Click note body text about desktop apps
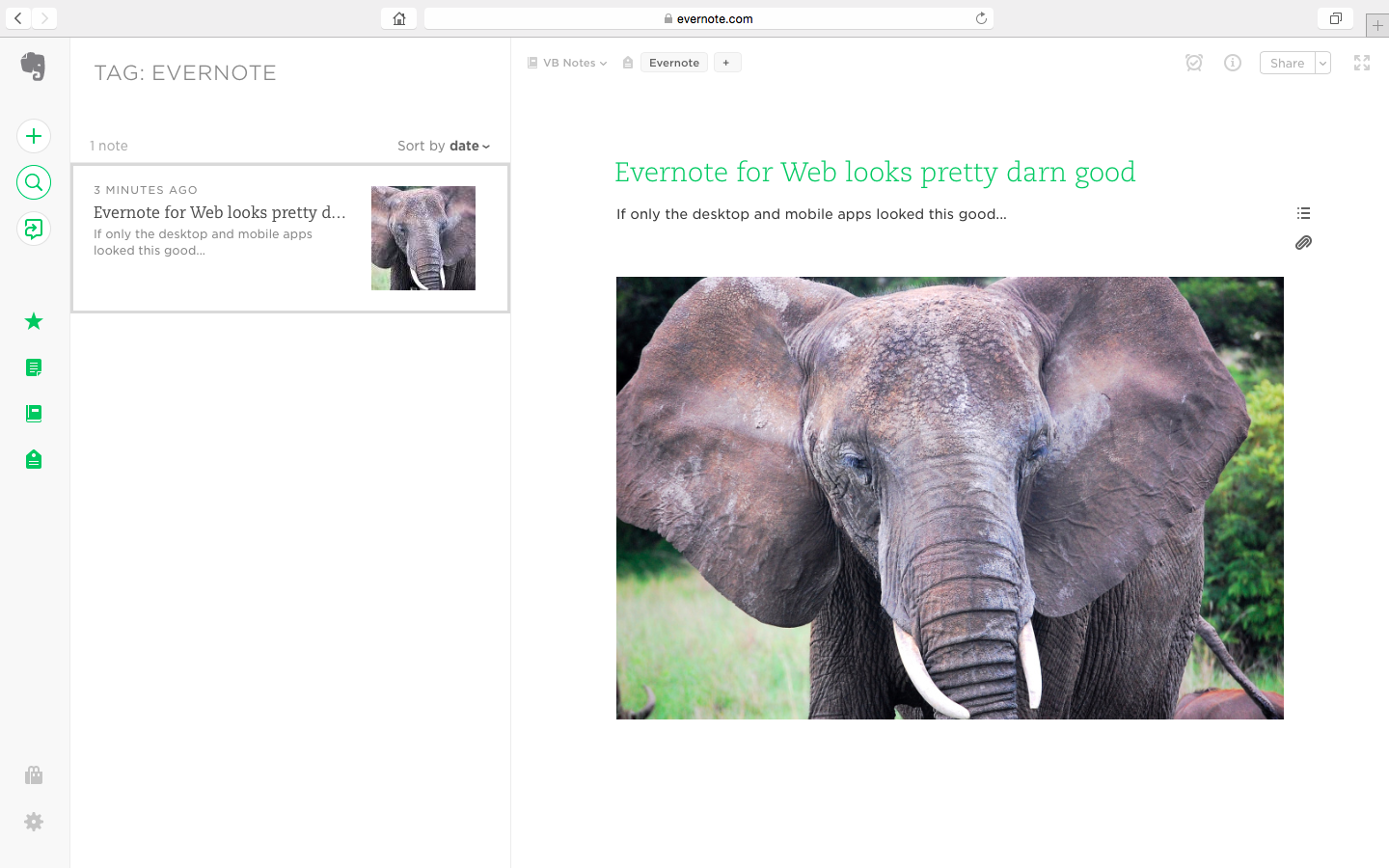This screenshot has height=868, width=1389. 811,214
